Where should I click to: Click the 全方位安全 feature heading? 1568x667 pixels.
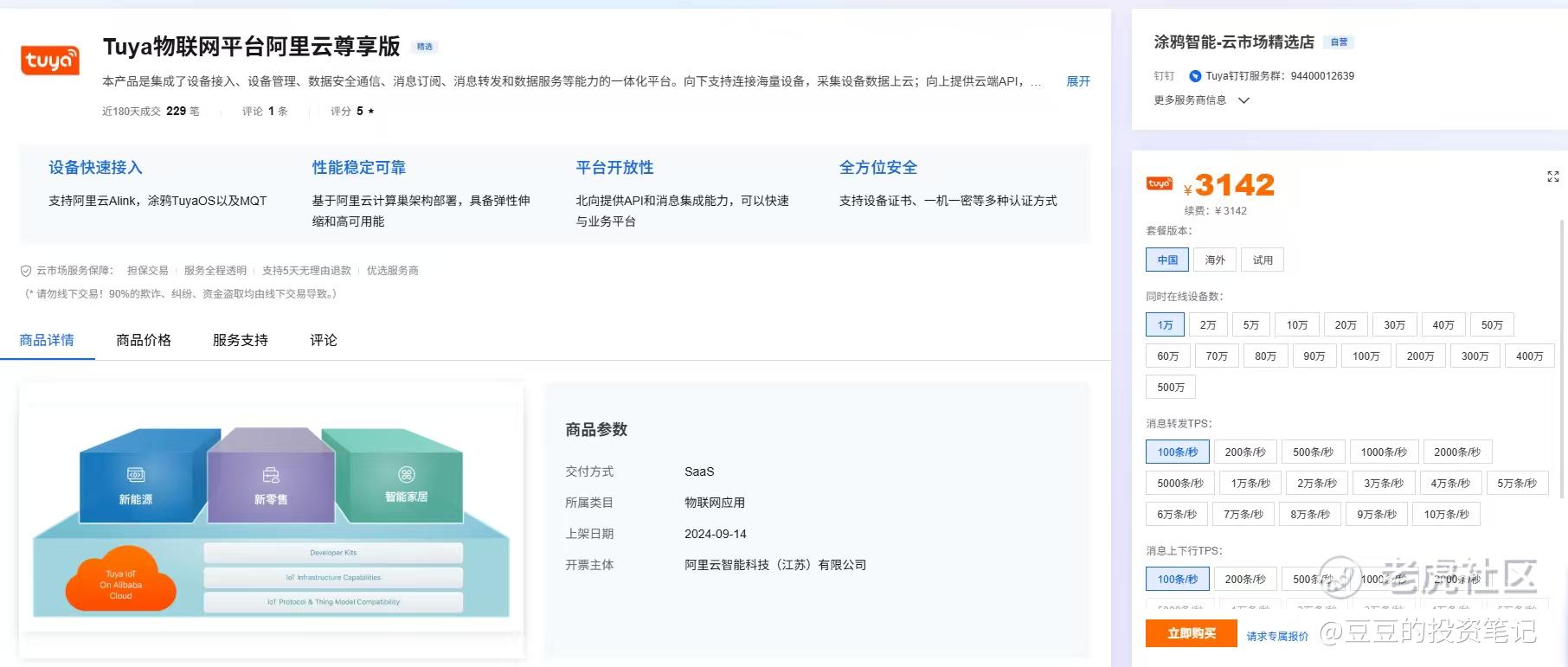pos(878,168)
